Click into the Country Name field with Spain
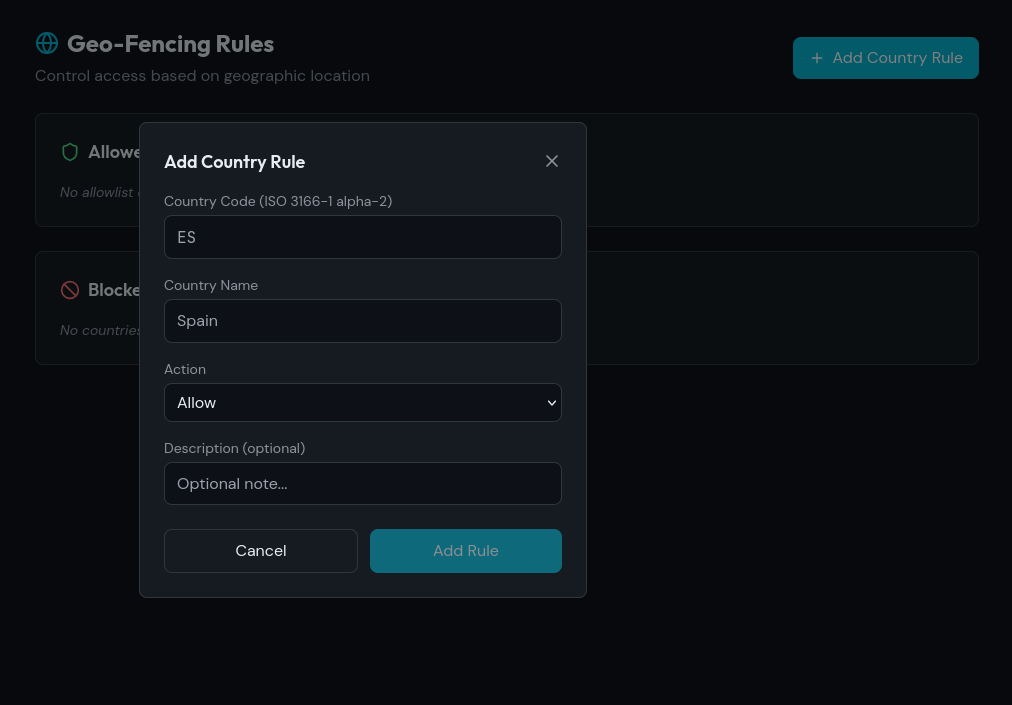 pos(362,321)
